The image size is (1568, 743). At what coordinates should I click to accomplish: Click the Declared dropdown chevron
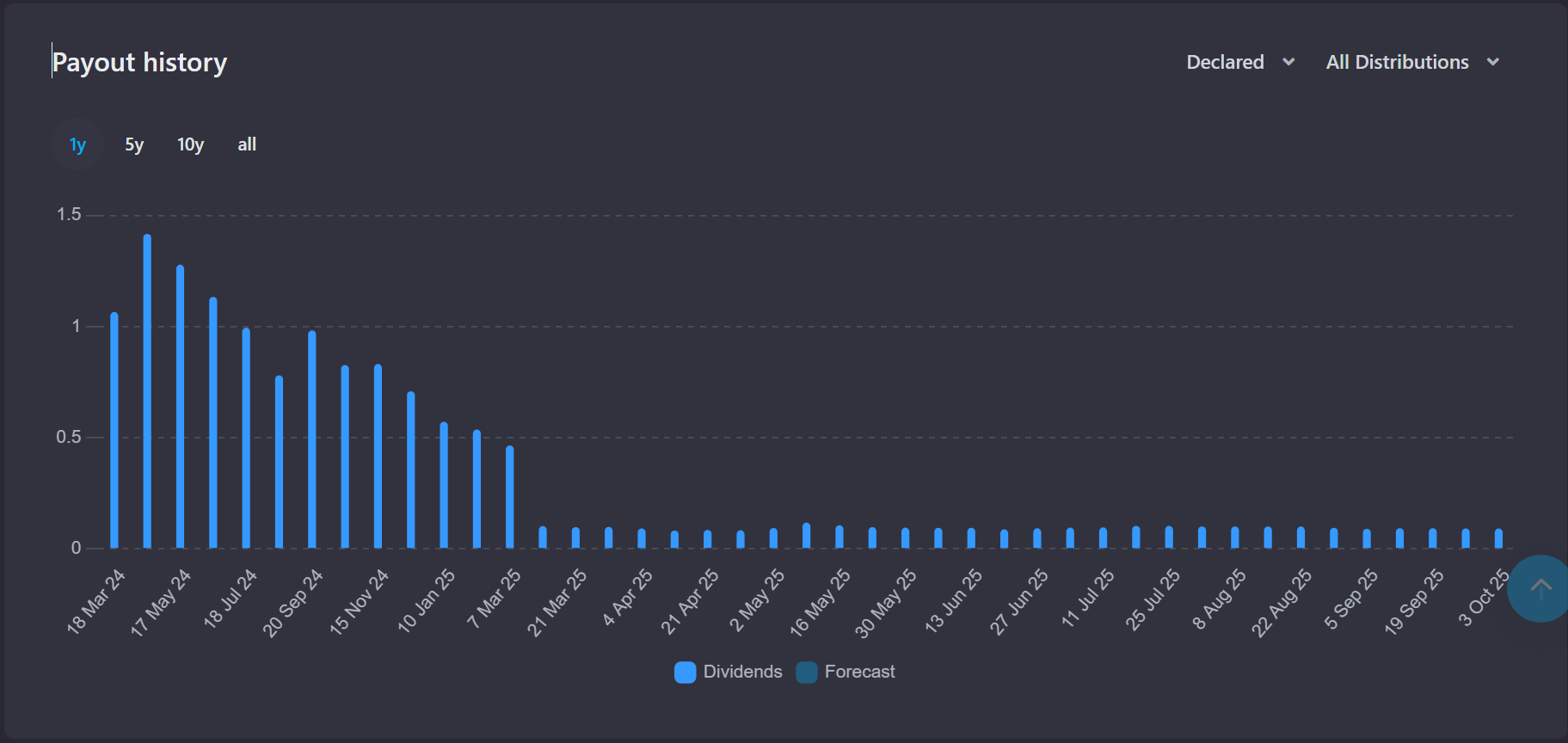tap(1288, 62)
